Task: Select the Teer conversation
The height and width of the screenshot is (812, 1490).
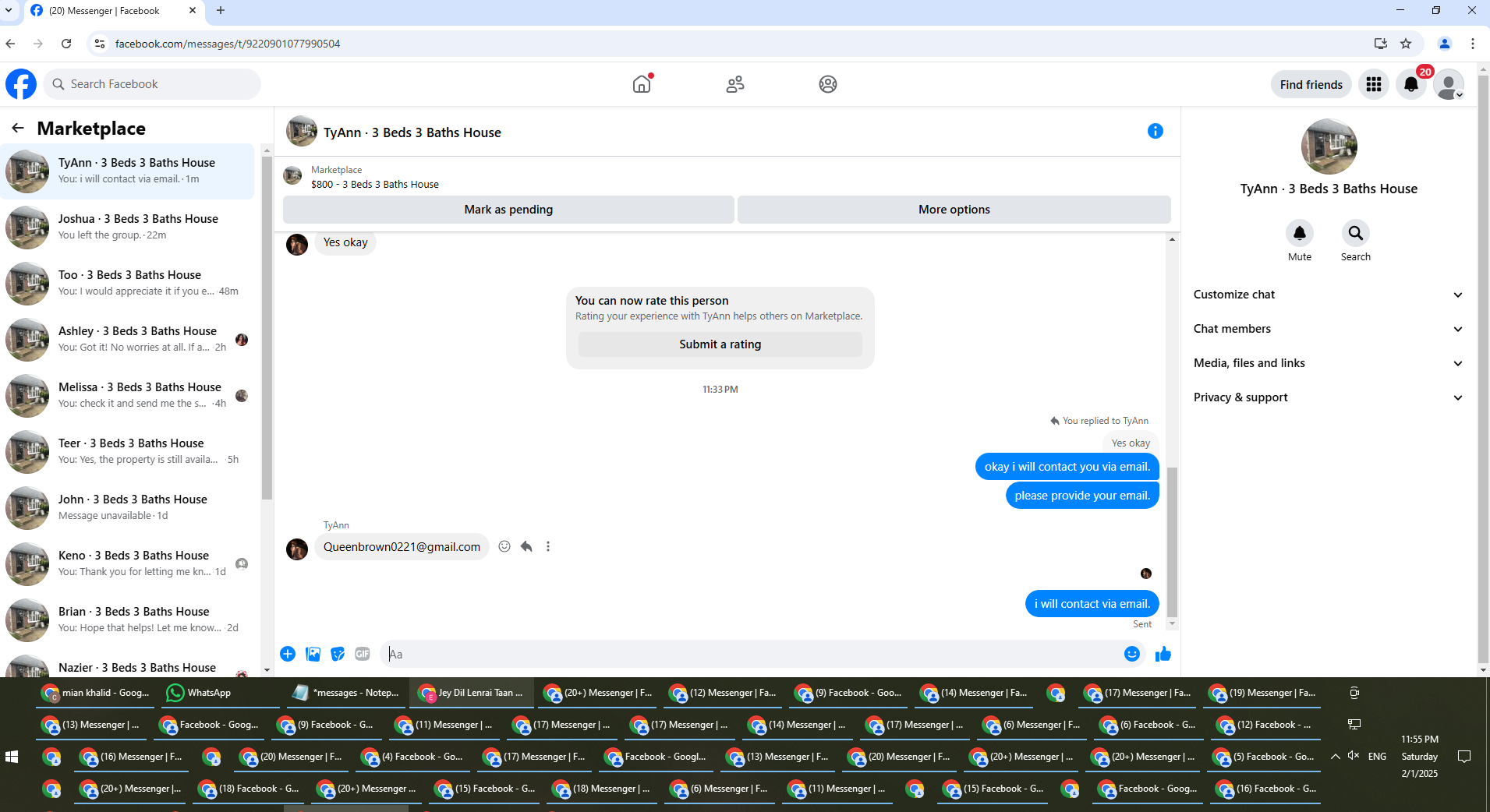Action: coord(128,450)
